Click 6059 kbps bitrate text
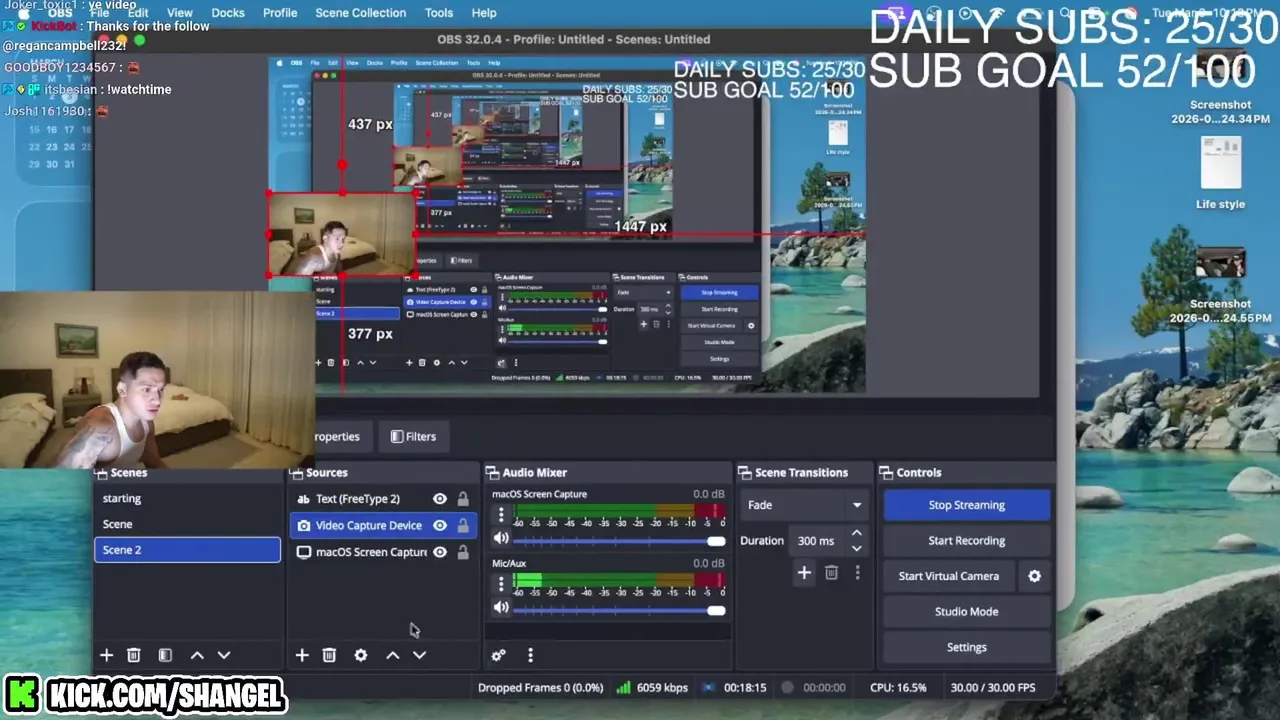Image resolution: width=1280 pixels, height=720 pixels. pyautogui.click(x=662, y=687)
